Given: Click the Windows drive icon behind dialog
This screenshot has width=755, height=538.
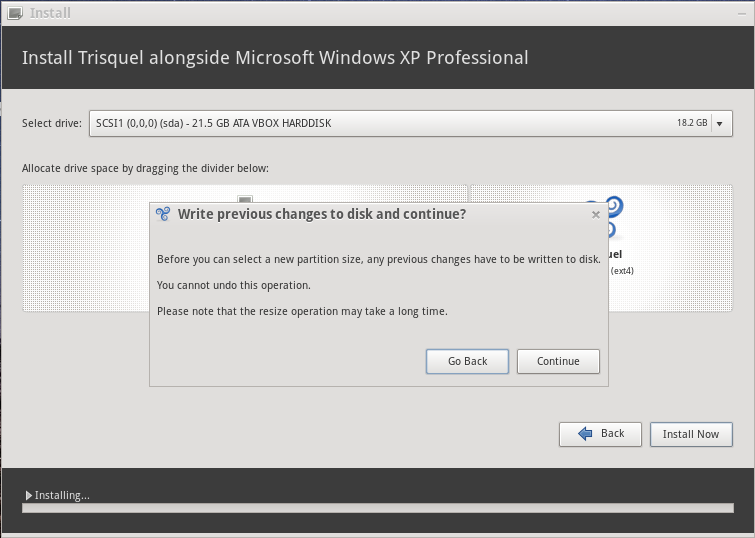Looking at the screenshot, I should (x=245, y=199).
